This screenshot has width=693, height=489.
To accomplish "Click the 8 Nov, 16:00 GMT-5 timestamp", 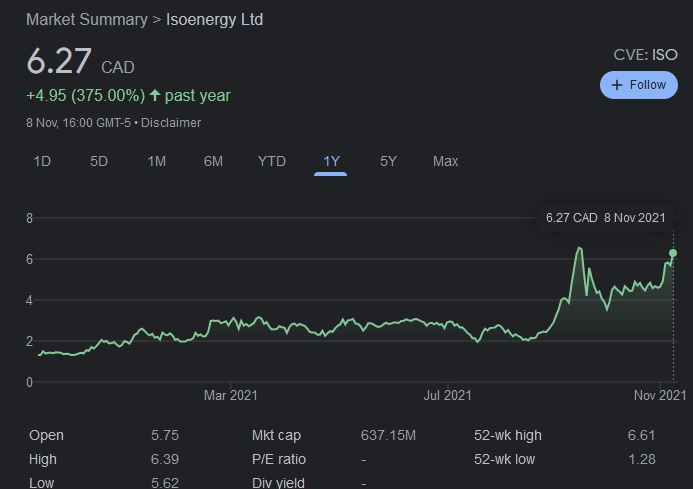I will [x=78, y=122].
